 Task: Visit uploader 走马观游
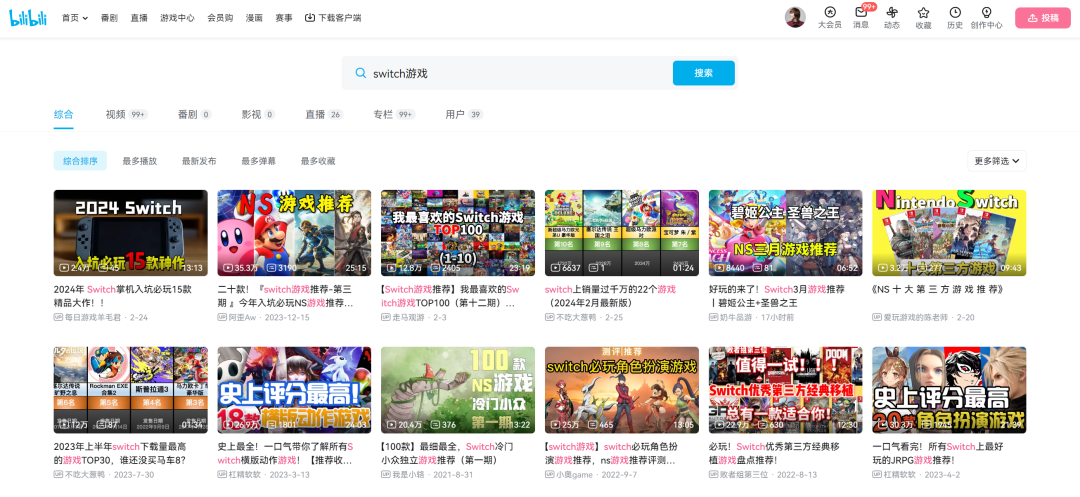pos(409,317)
